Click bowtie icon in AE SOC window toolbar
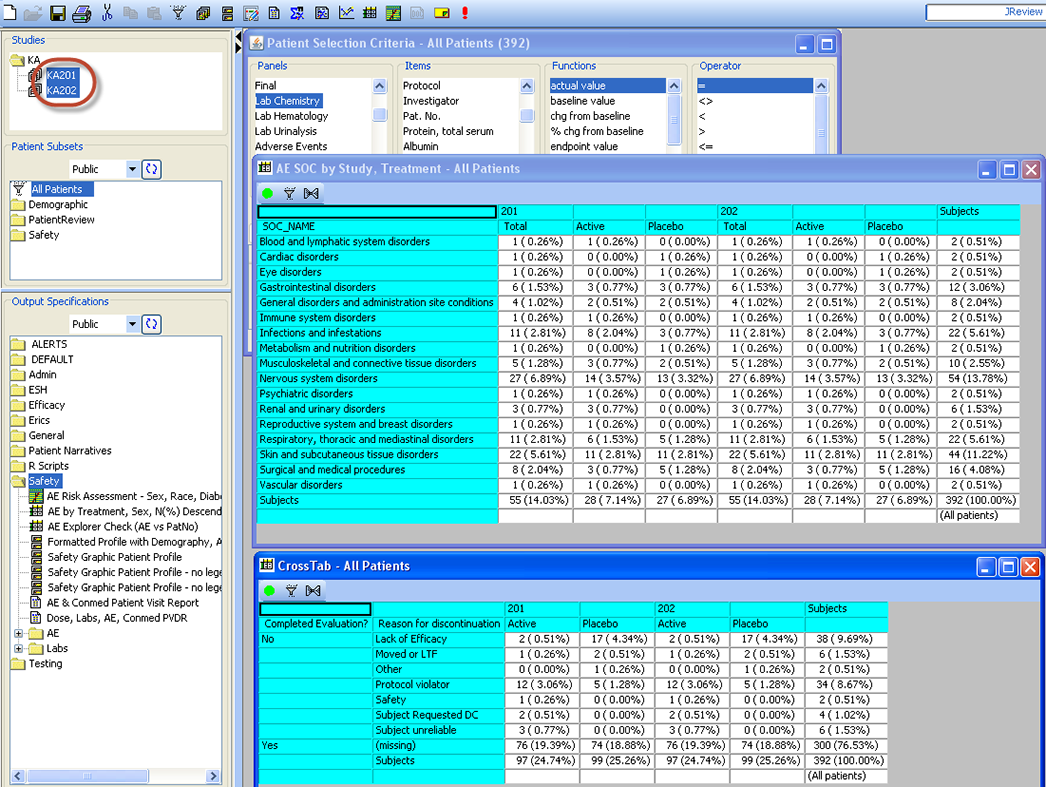 coord(311,193)
